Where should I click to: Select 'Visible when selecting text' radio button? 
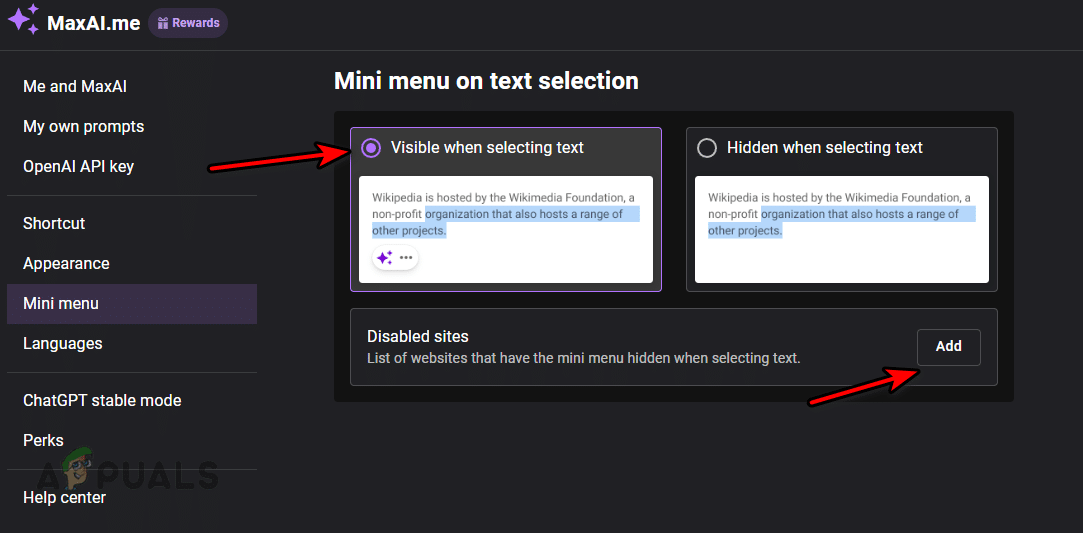tap(371, 148)
